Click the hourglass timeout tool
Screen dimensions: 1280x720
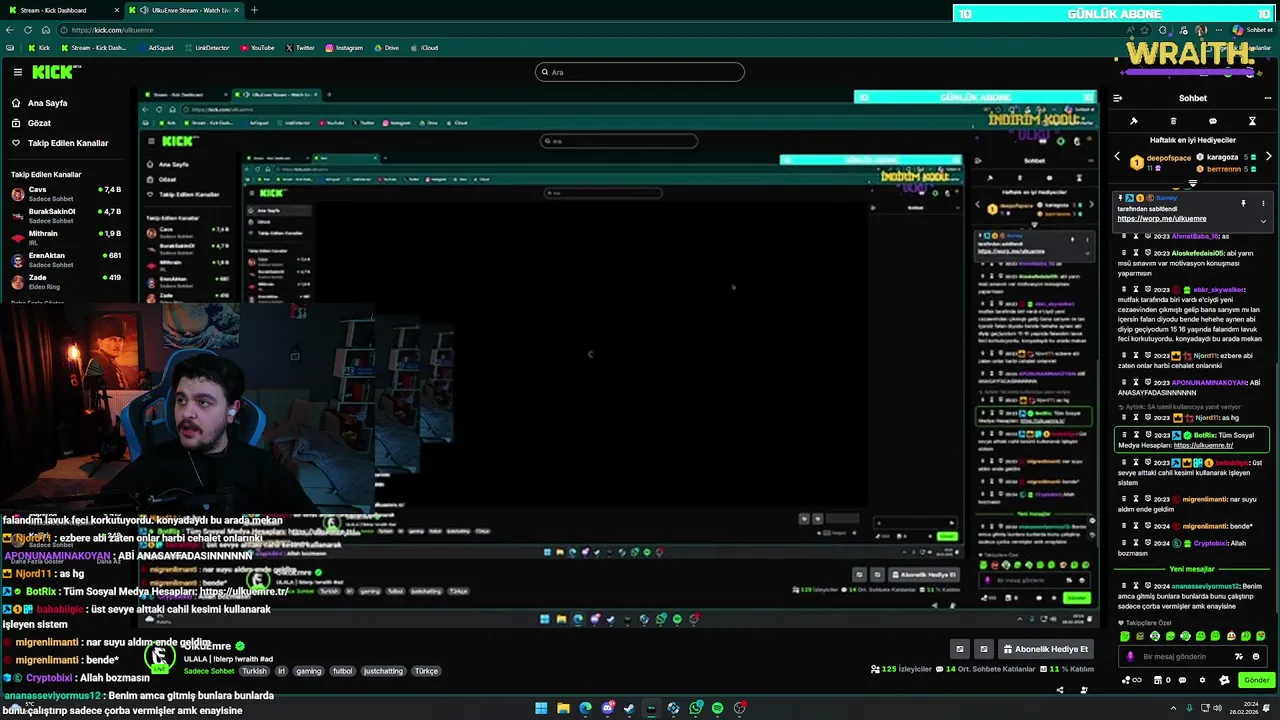point(1252,121)
